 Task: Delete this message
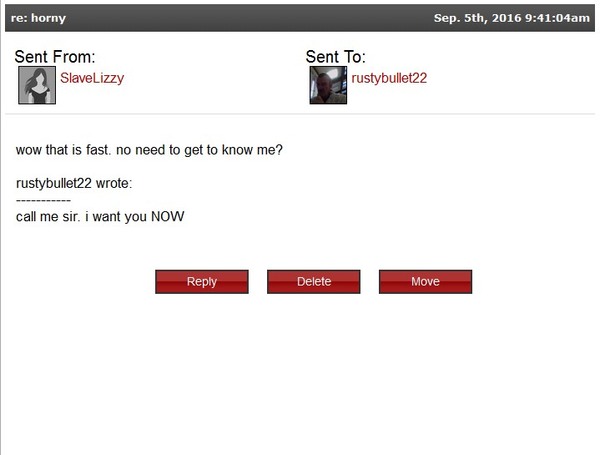(x=313, y=282)
